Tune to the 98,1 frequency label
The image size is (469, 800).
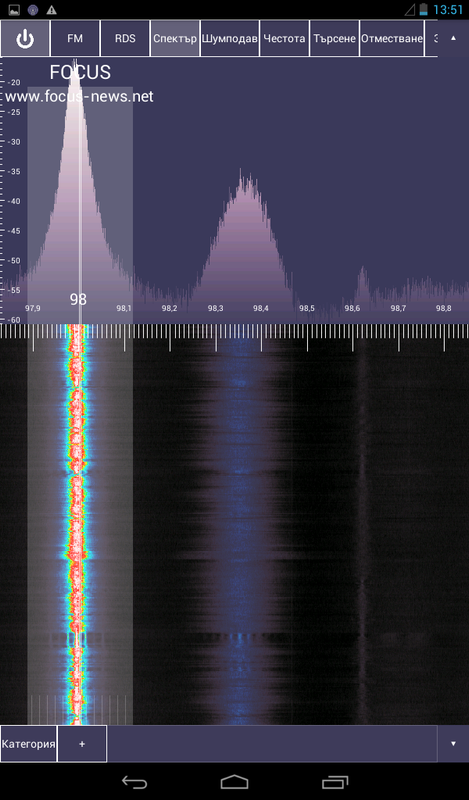pyautogui.click(x=124, y=308)
